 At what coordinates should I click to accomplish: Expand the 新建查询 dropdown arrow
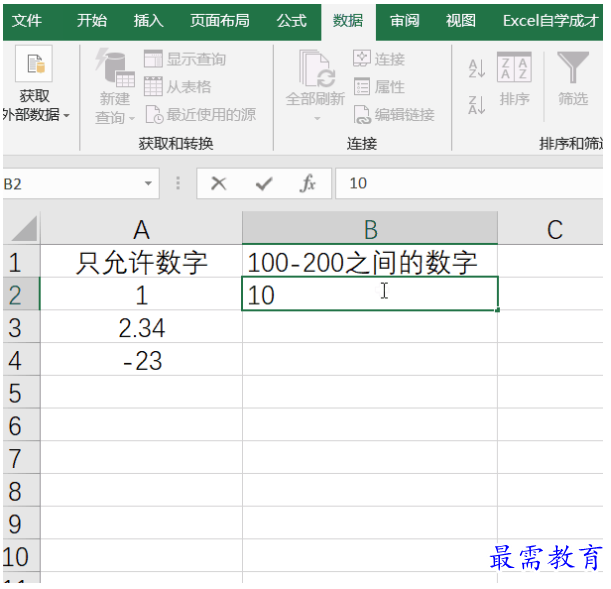[132, 118]
